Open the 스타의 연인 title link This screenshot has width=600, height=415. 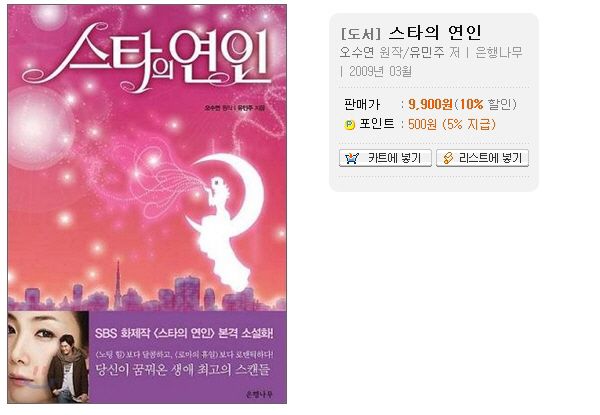point(435,33)
